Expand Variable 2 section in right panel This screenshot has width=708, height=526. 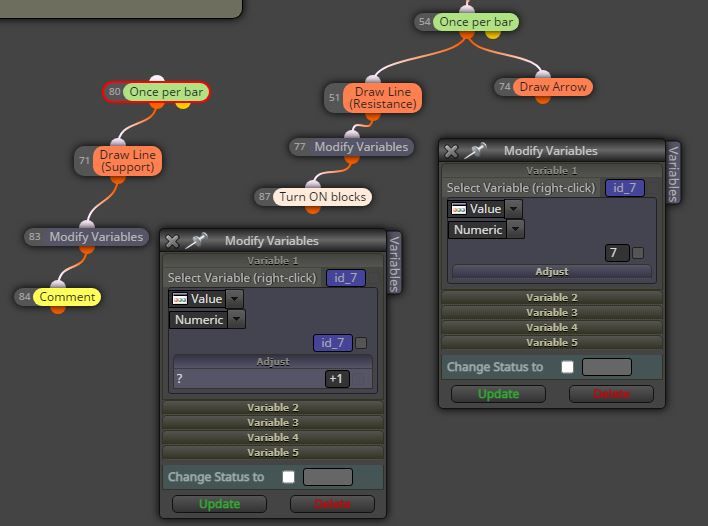(552, 297)
